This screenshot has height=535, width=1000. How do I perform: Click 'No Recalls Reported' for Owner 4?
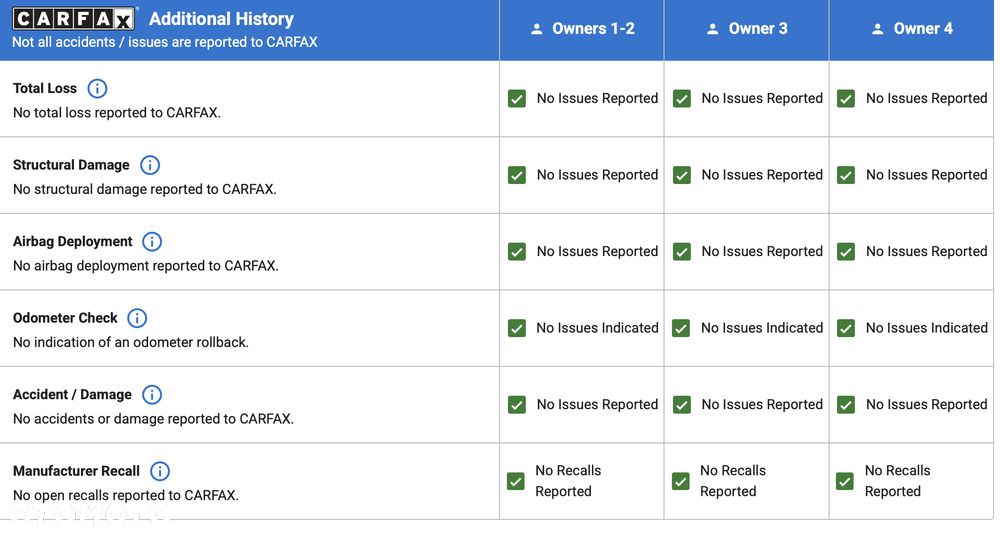click(x=897, y=481)
